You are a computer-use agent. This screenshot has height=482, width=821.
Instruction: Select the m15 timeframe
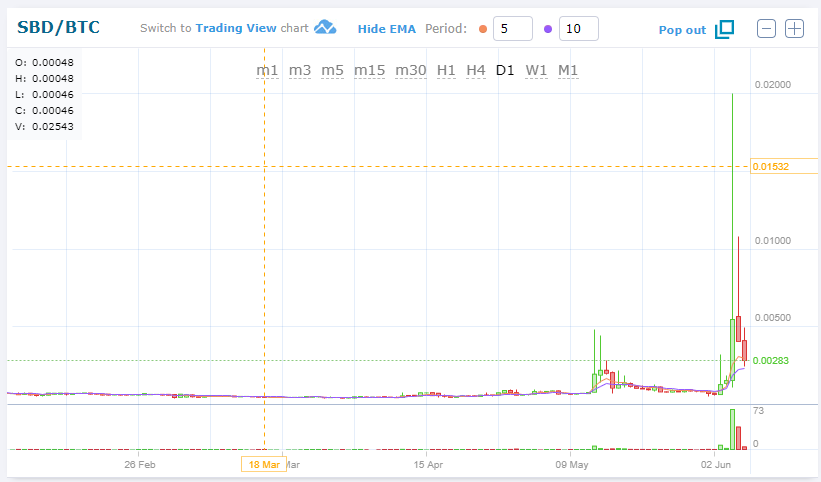pyautogui.click(x=369, y=70)
